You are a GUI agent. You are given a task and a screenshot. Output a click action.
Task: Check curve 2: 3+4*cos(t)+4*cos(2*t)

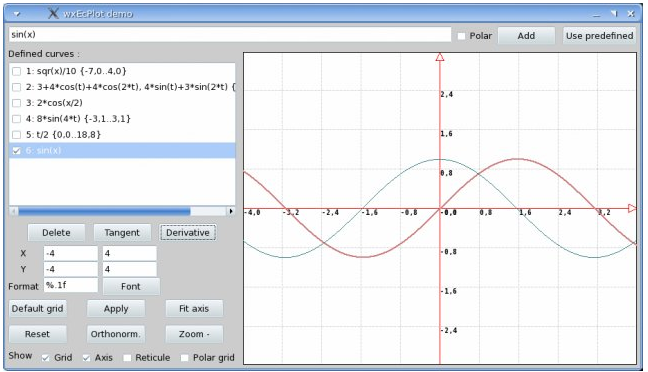(17, 87)
